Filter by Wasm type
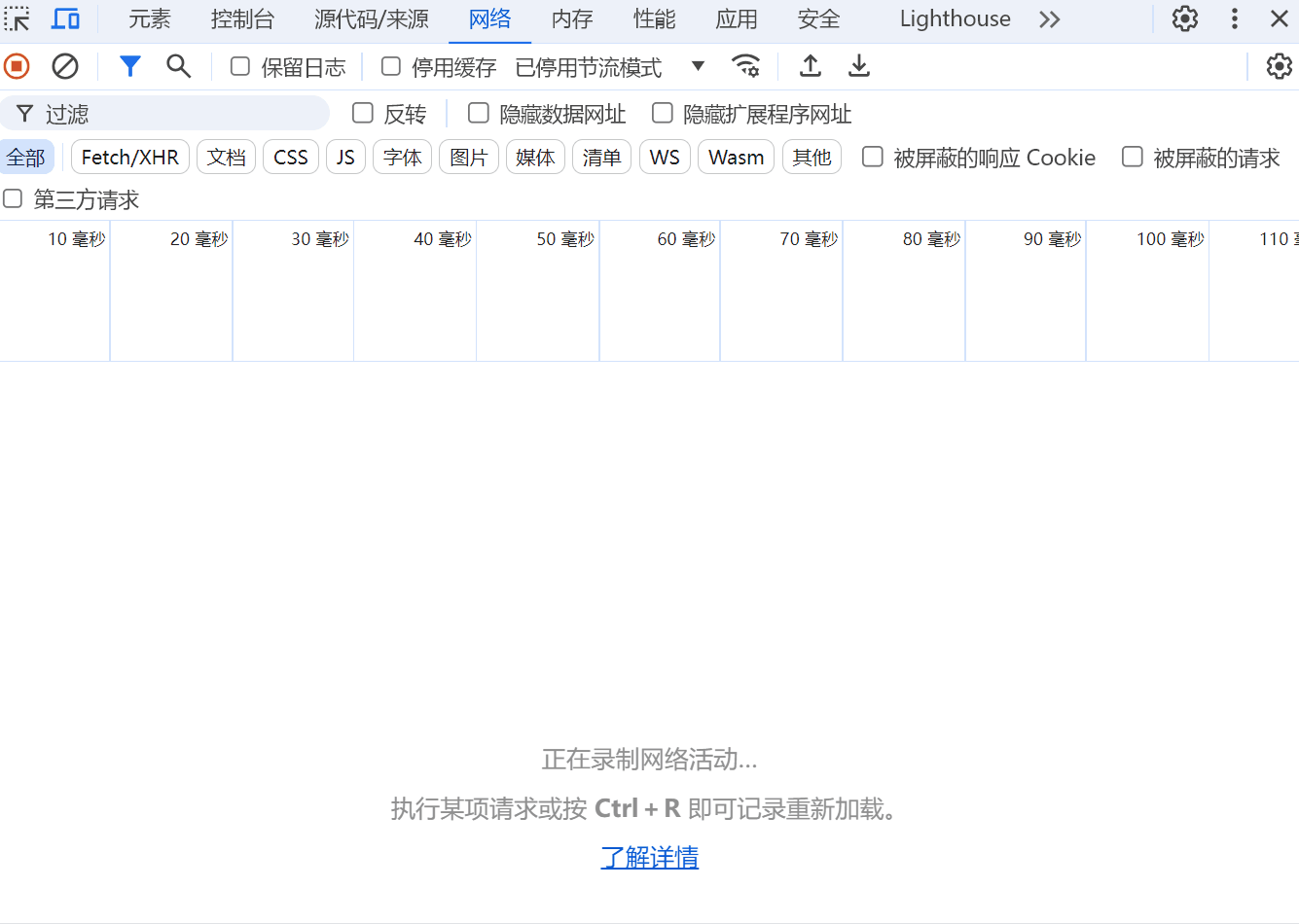The image size is (1299, 924). (x=736, y=157)
